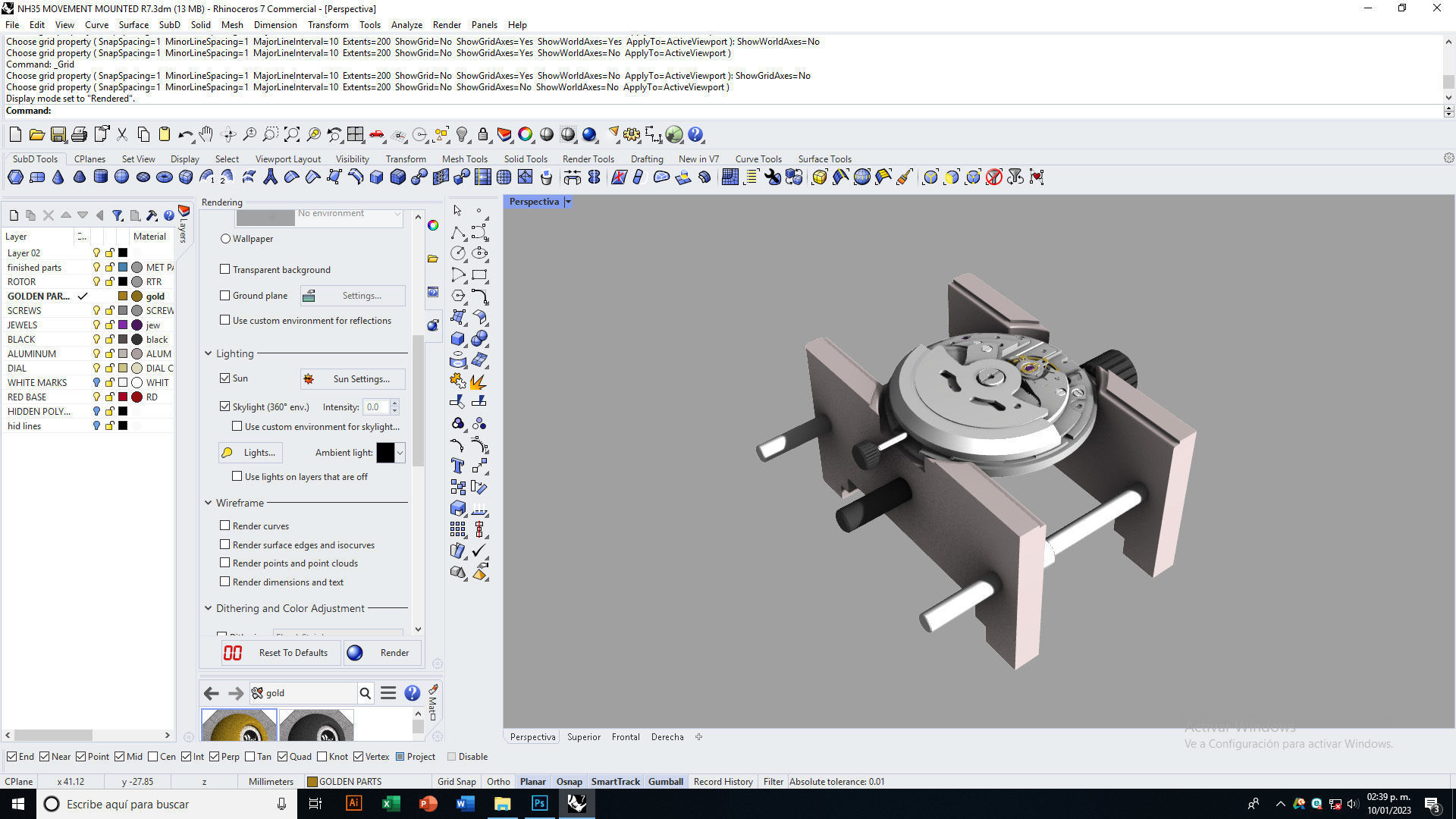This screenshot has height=819, width=1456.
Task: Click the New file icon in toolbar
Action: (15, 135)
